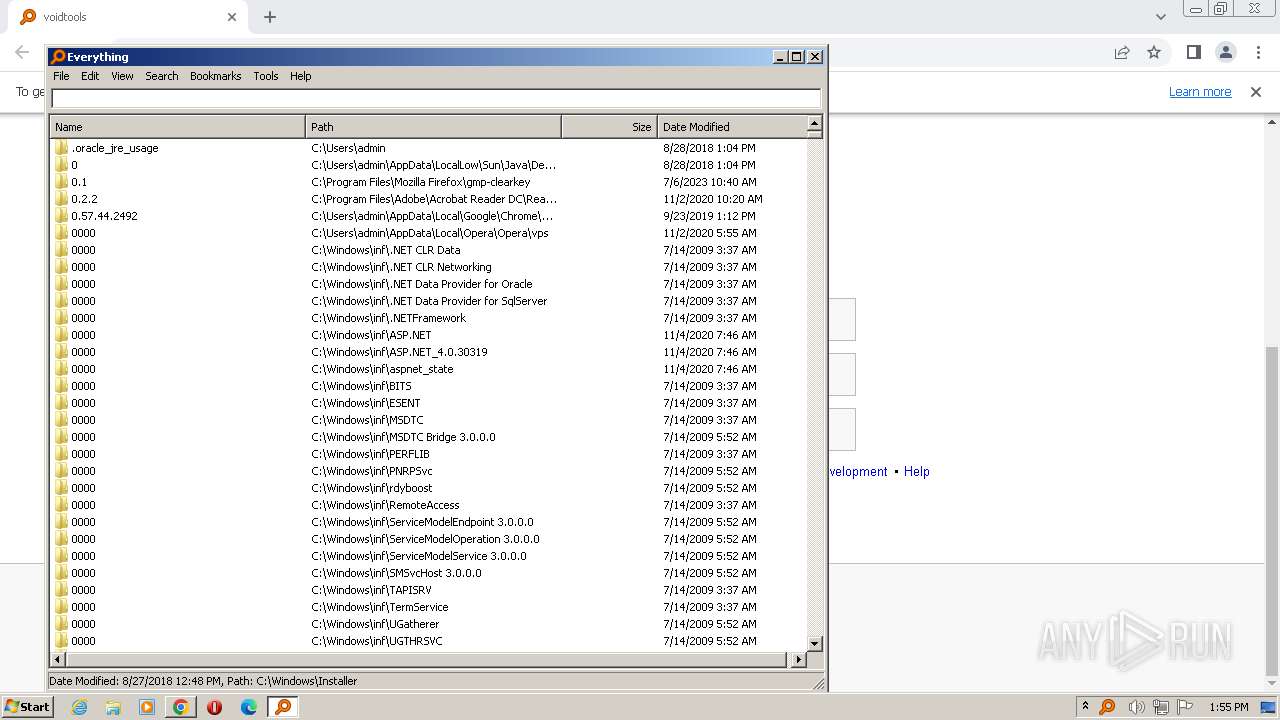Click path C:\Windows\inf\.NET Data Provider for SqlServer

[429, 301]
